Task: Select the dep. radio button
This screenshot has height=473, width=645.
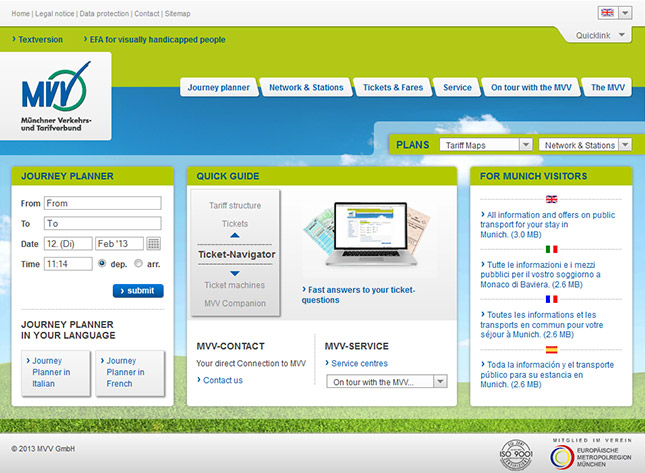Action: [102, 263]
